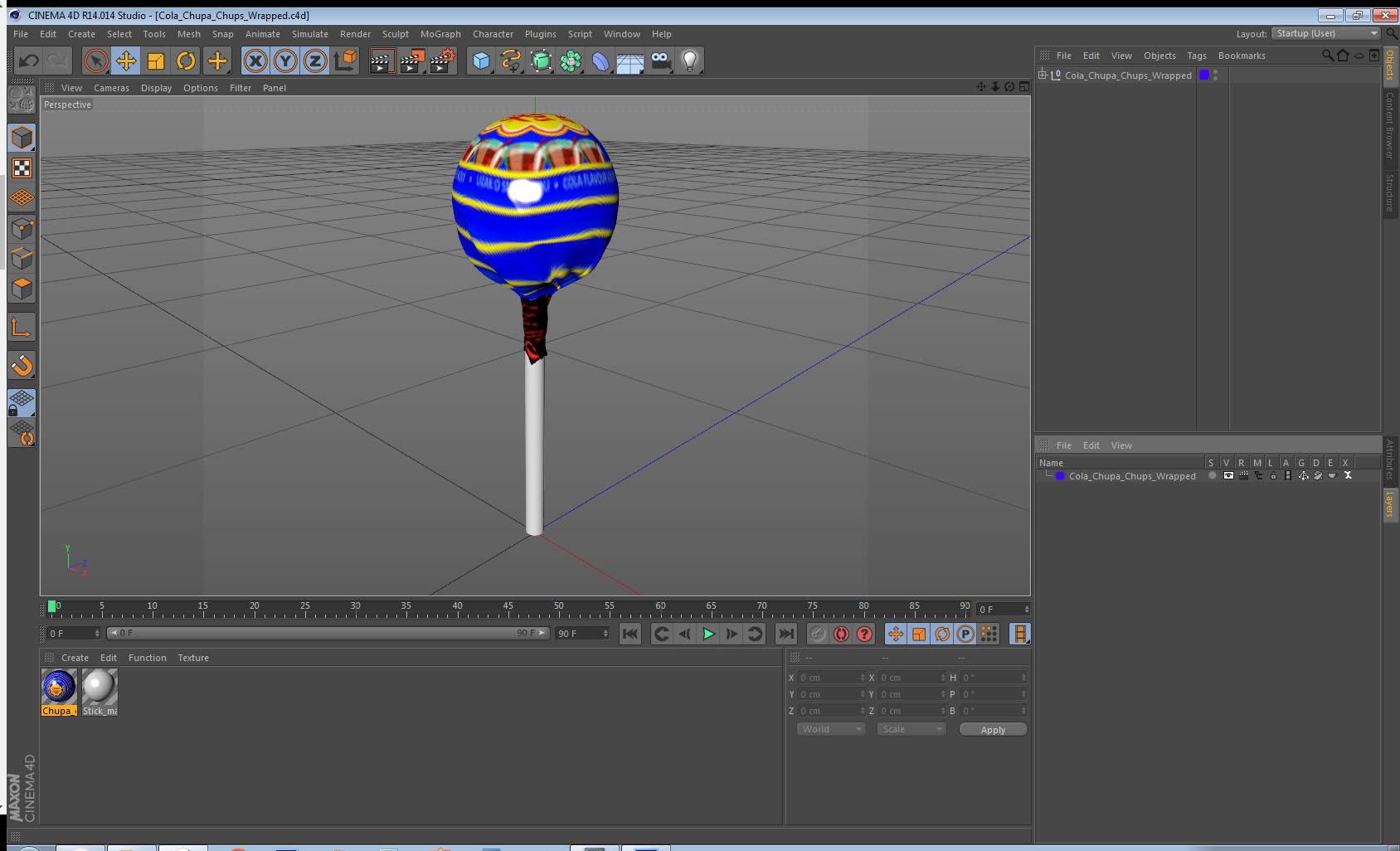Open the MoGraph menu

[x=440, y=34]
